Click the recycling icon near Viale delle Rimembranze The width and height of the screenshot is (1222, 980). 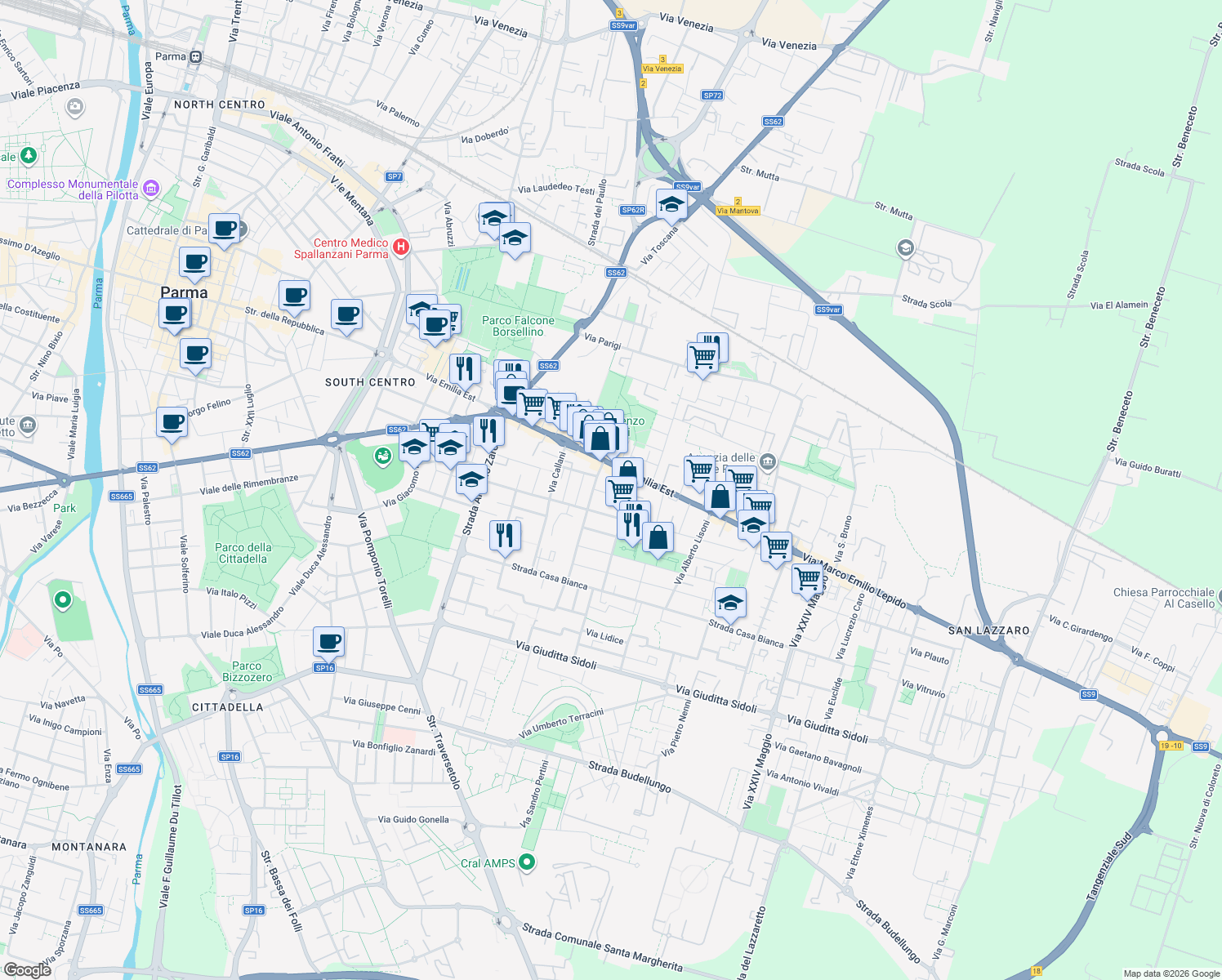click(382, 457)
